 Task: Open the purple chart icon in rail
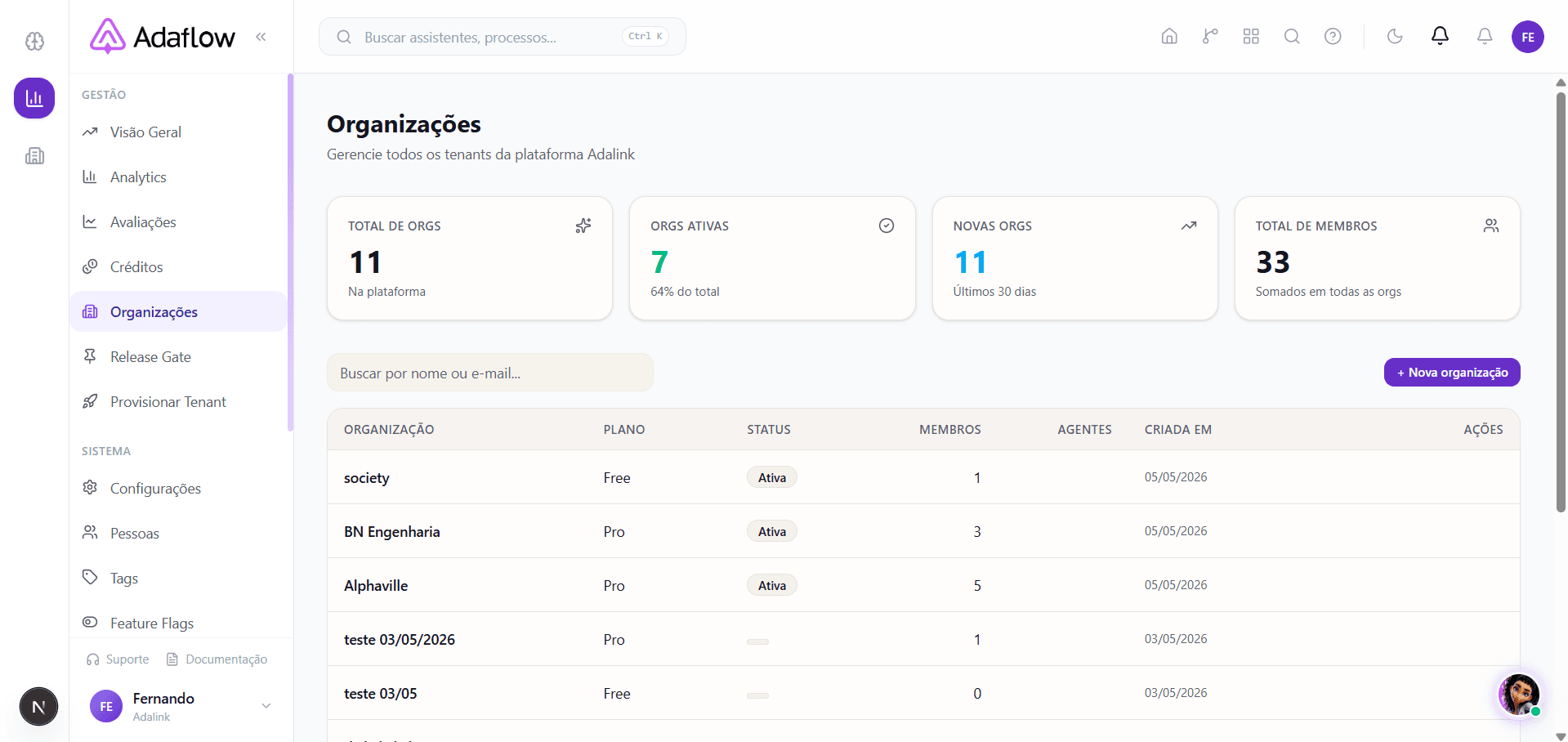34,98
